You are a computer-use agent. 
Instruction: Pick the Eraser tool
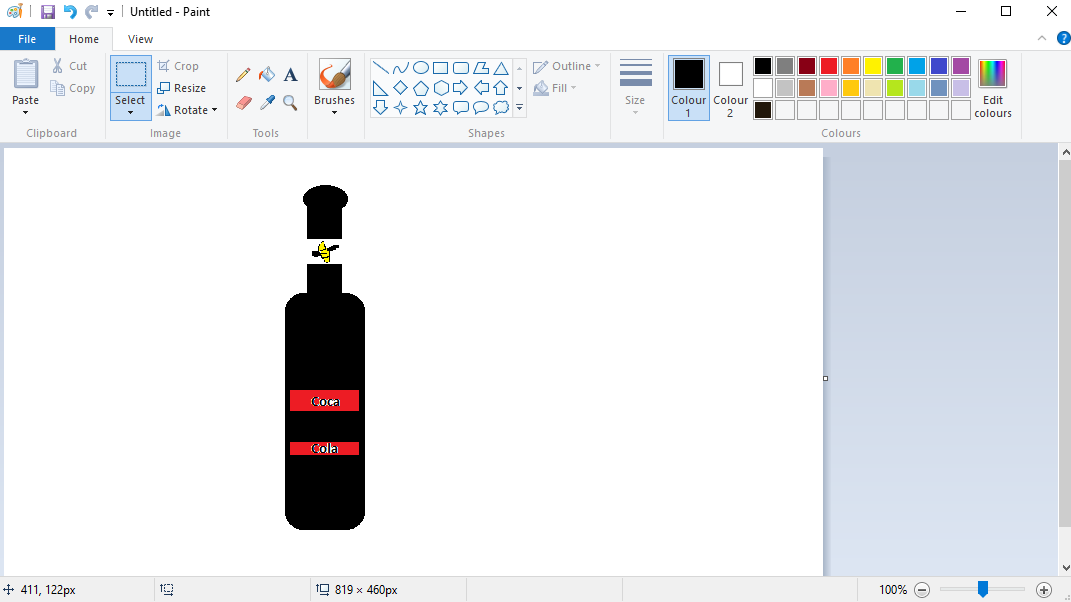[243, 102]
